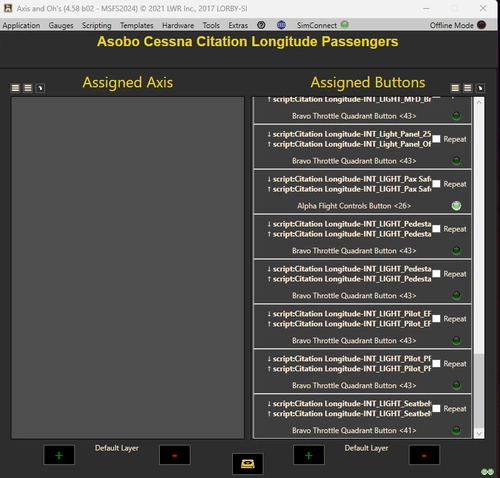Open the Scripting menu

coord(97,25)
